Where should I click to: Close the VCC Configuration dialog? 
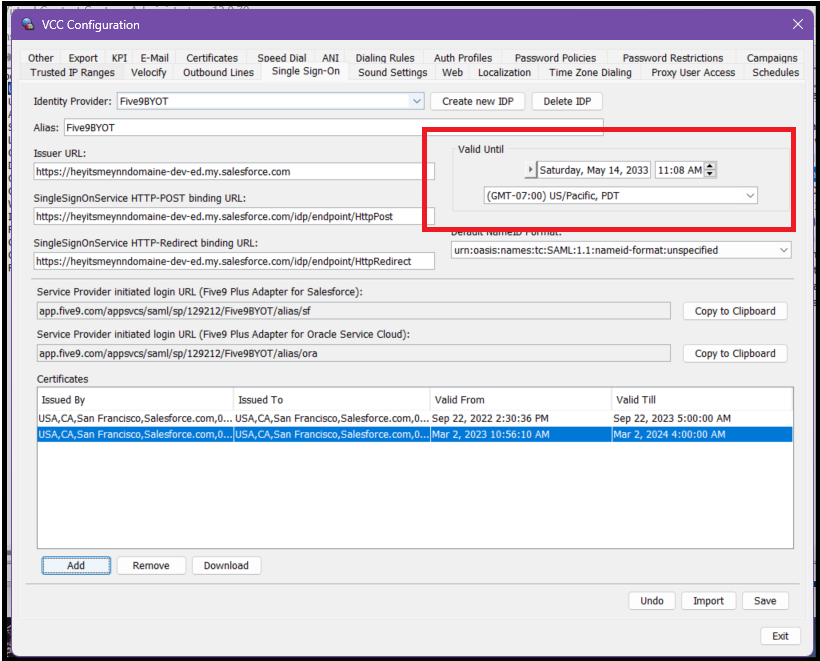point(798,24)
